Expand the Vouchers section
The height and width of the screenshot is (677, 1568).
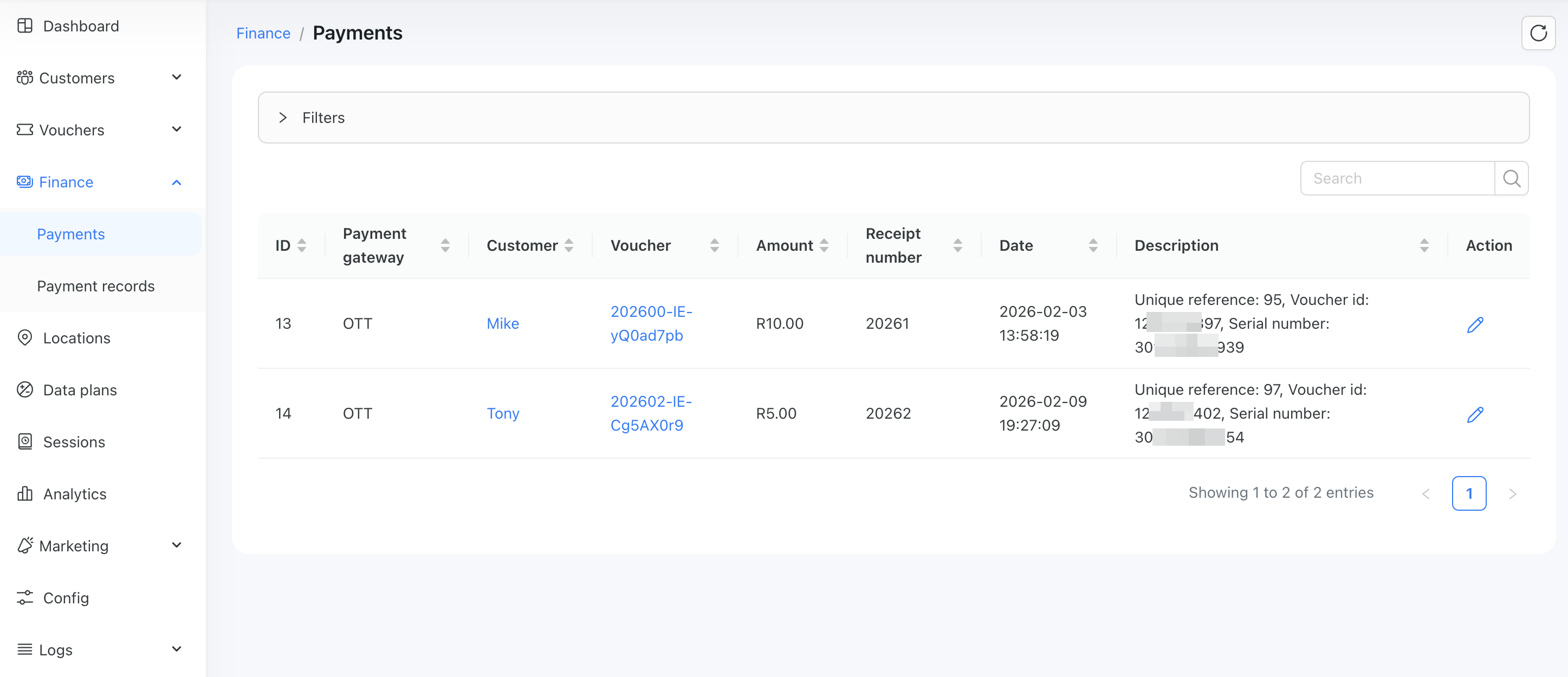pos(177,129)
